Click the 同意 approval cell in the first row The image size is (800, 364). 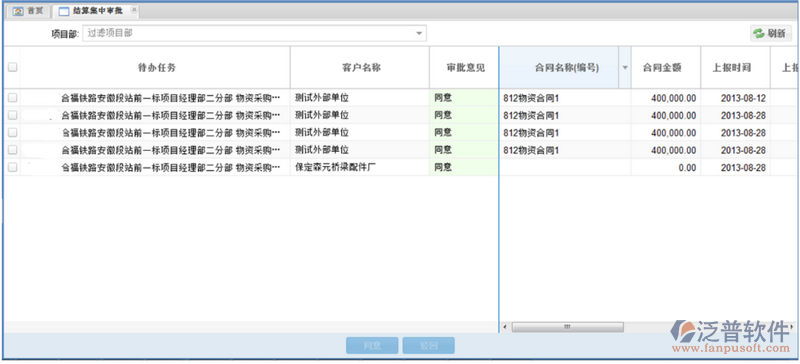464,98
